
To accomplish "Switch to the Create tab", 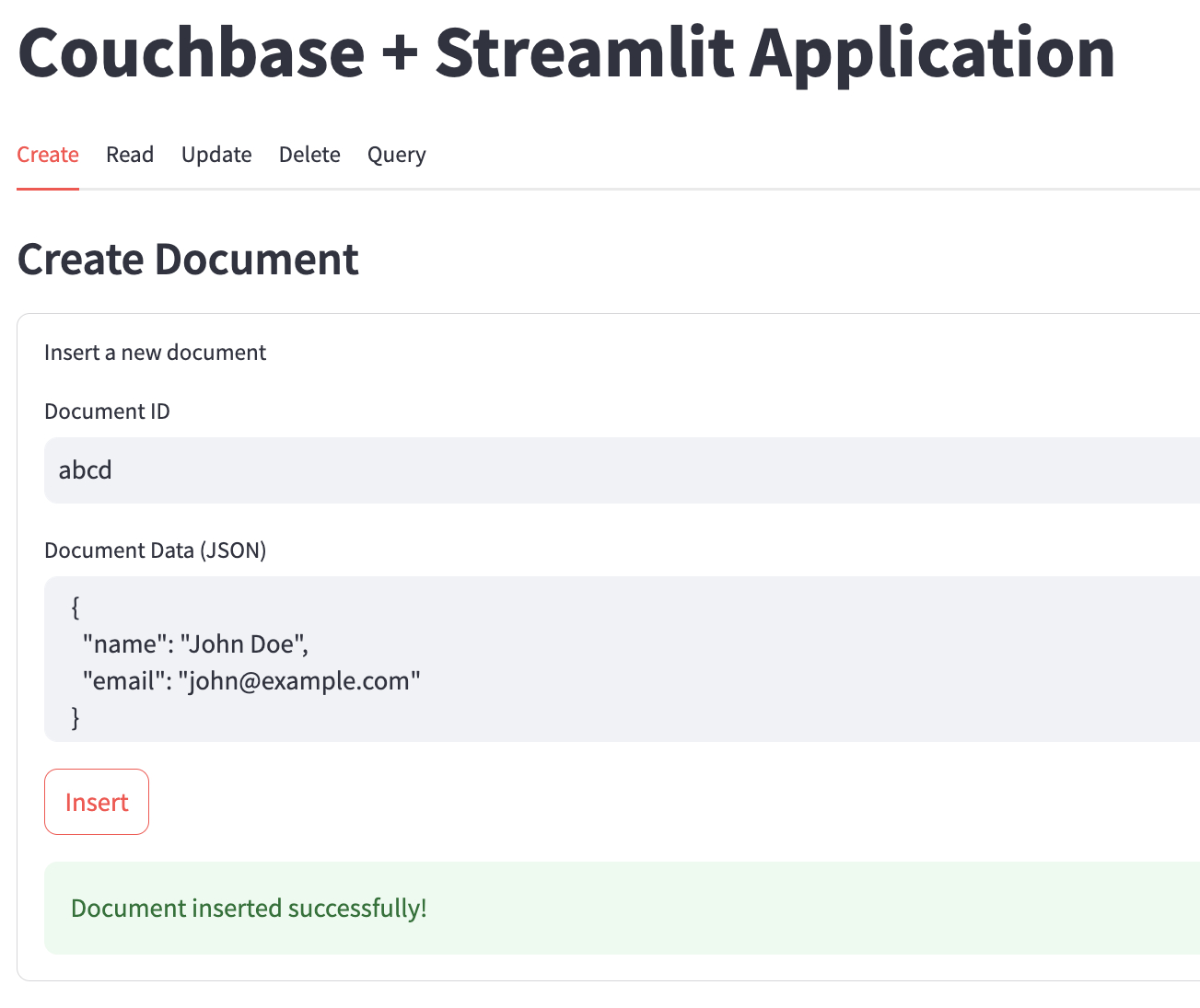I will 48,155.
